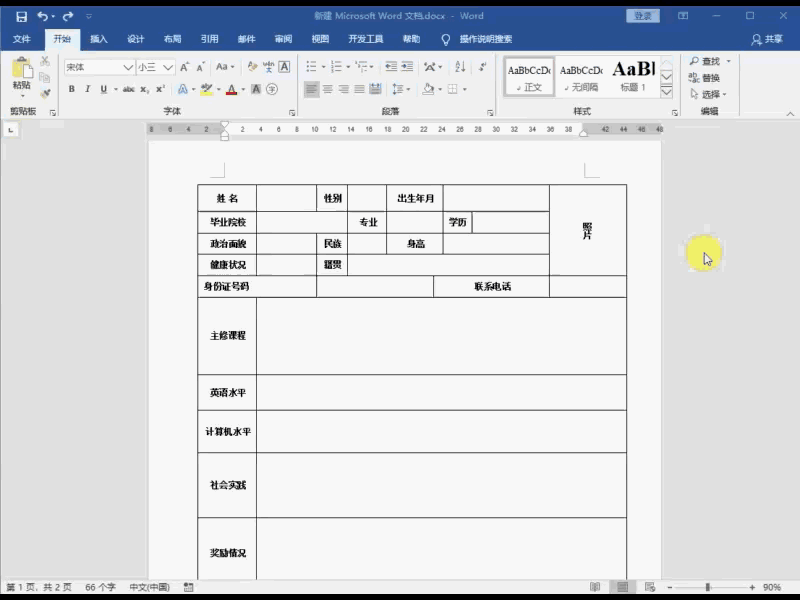Open the Change Case Aa dropdown
Image resolution: width=800 pixels, height=600 pixels.
click(x=225, y=67)
